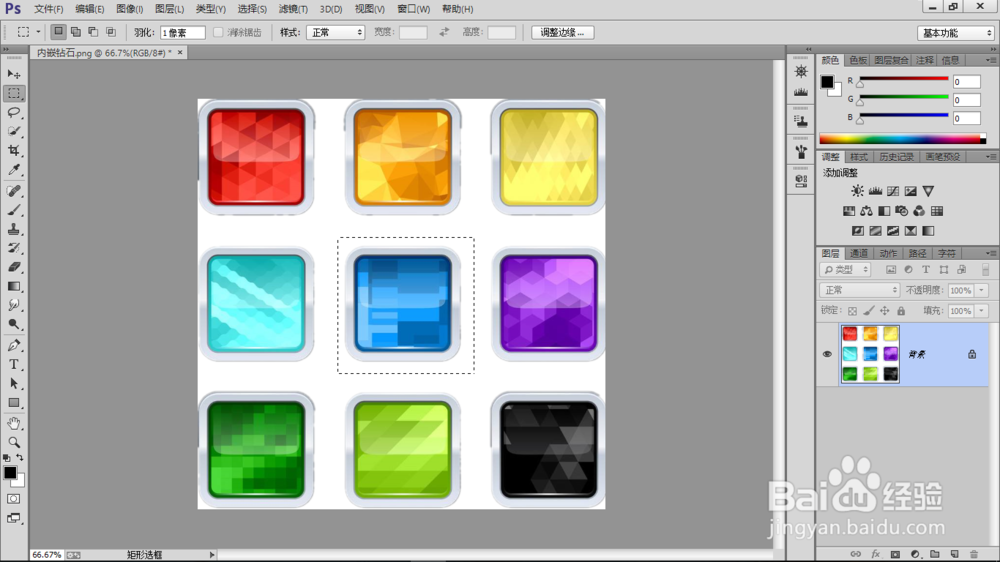
Task: Select the Brush tool
Action: [x=13, y=210]
